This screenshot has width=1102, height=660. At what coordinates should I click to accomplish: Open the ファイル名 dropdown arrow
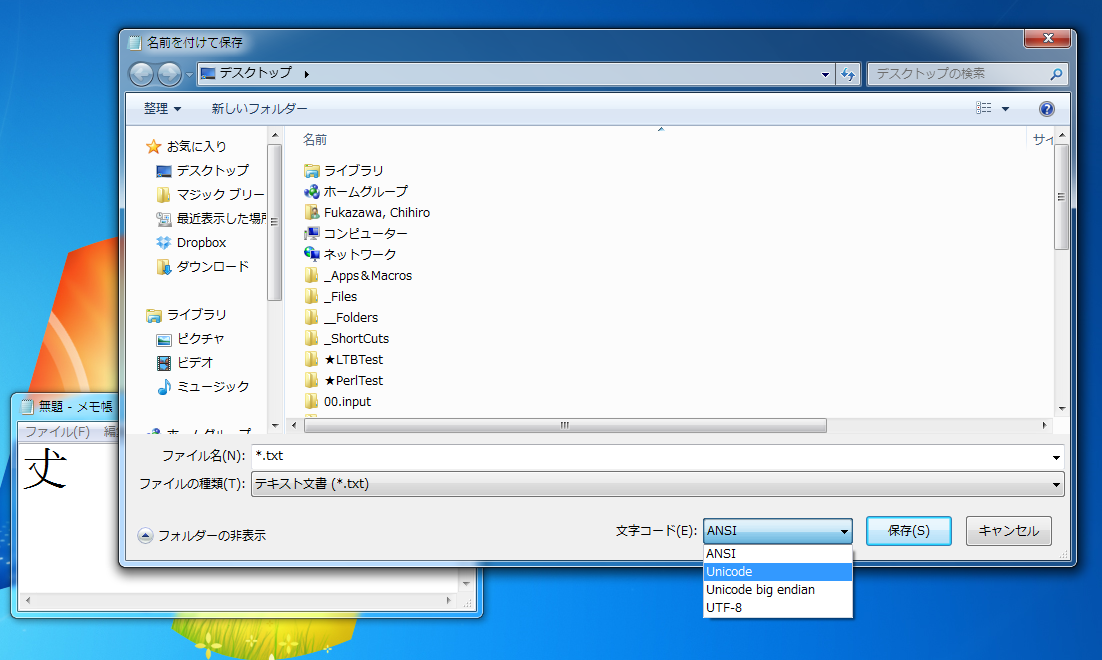pyautogui.click(x=1056, y=457)
